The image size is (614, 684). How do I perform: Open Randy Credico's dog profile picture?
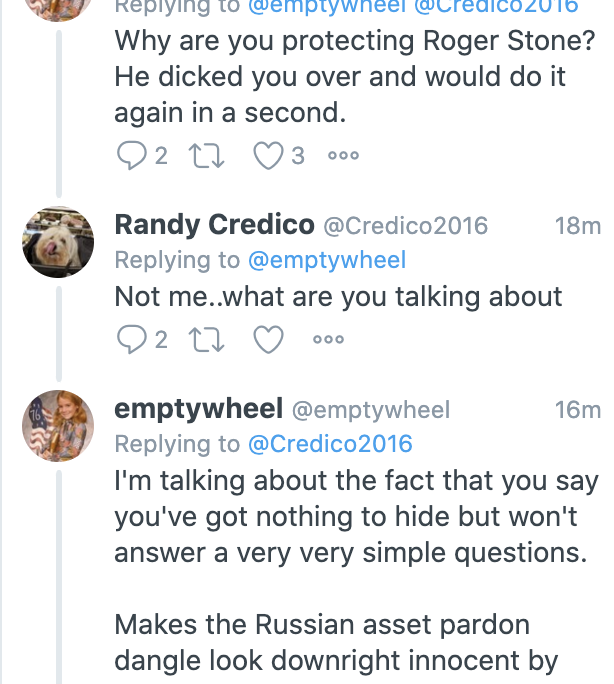(x=58, y=241)
